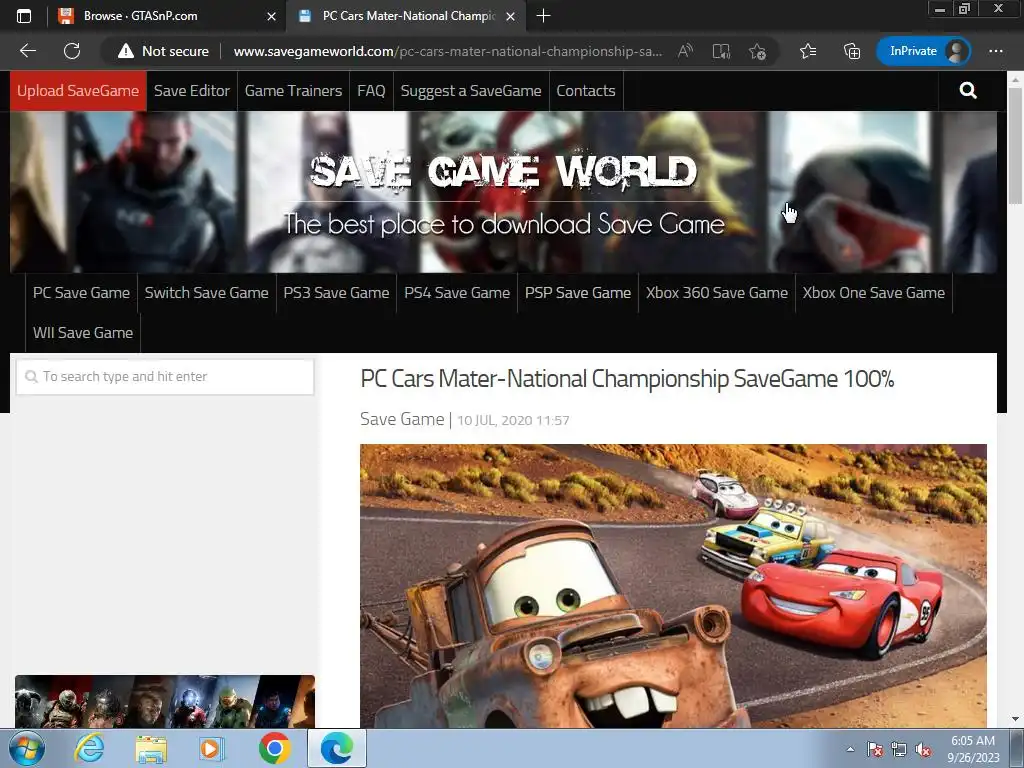
Task: Launch Google Chrome from taskbar
Action: pyautogui.click(x=274, y=748)
